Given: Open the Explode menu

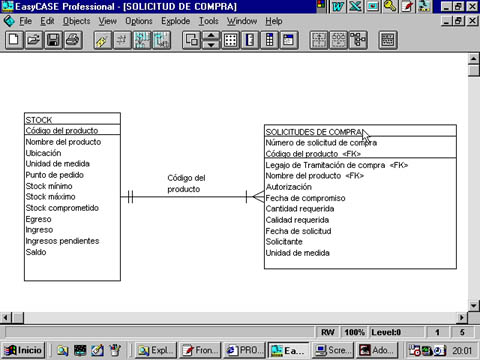Looking at the screenshot, I should (176, 21).
